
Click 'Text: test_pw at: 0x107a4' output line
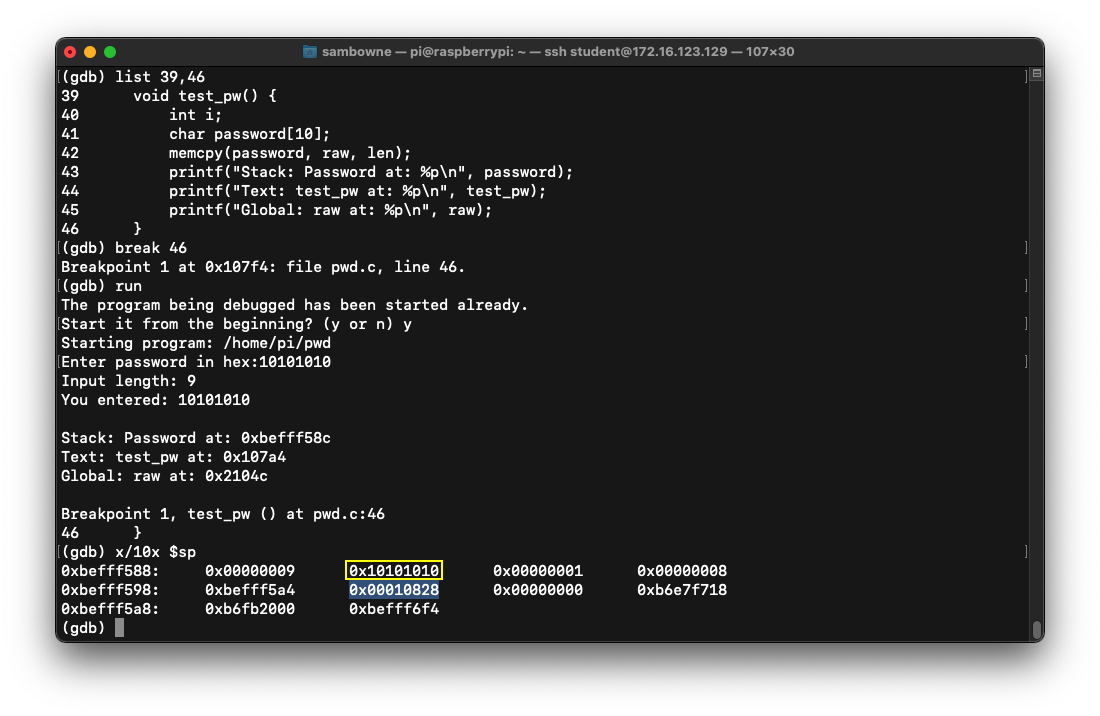pyautogui.click(x=173, y=457)
